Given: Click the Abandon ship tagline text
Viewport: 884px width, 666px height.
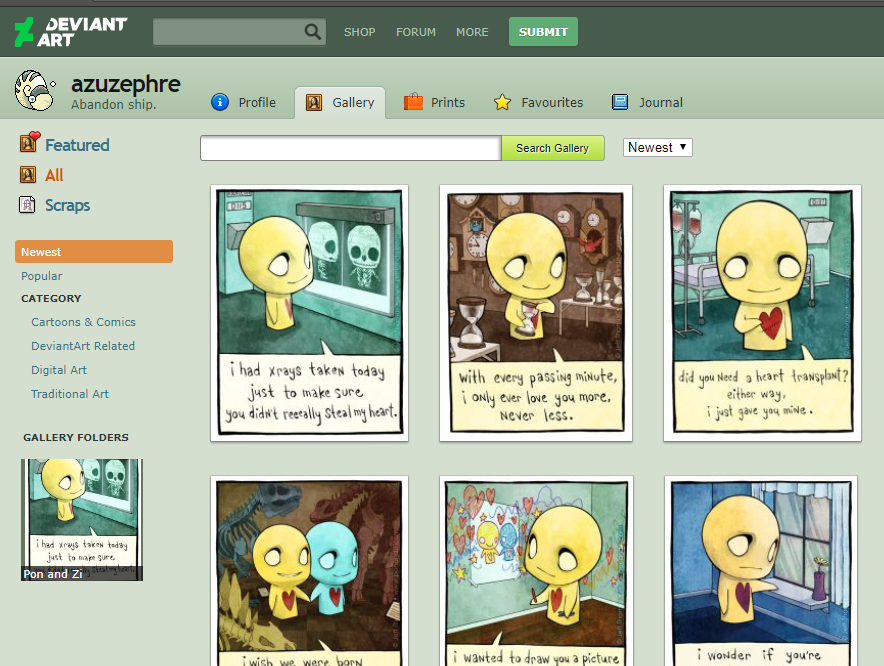Looking at the screenshot, I should click(x=114, y=104).
